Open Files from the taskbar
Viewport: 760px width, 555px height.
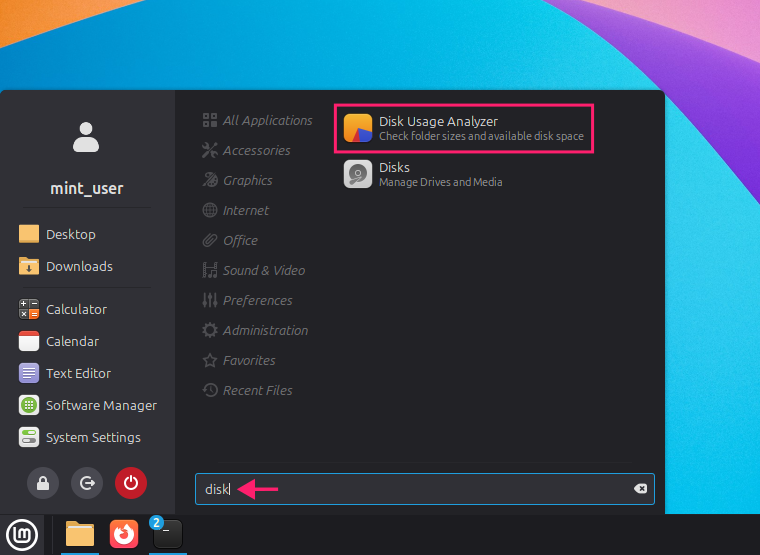(80, 534)
